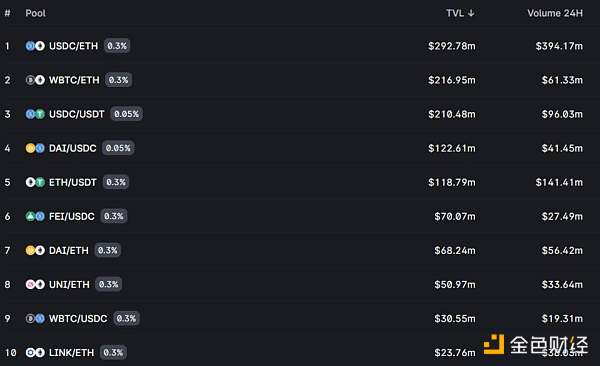
Task: Click the FEI/USDC token pair icon
Action: pyautogui.click(x=35, y=216)
